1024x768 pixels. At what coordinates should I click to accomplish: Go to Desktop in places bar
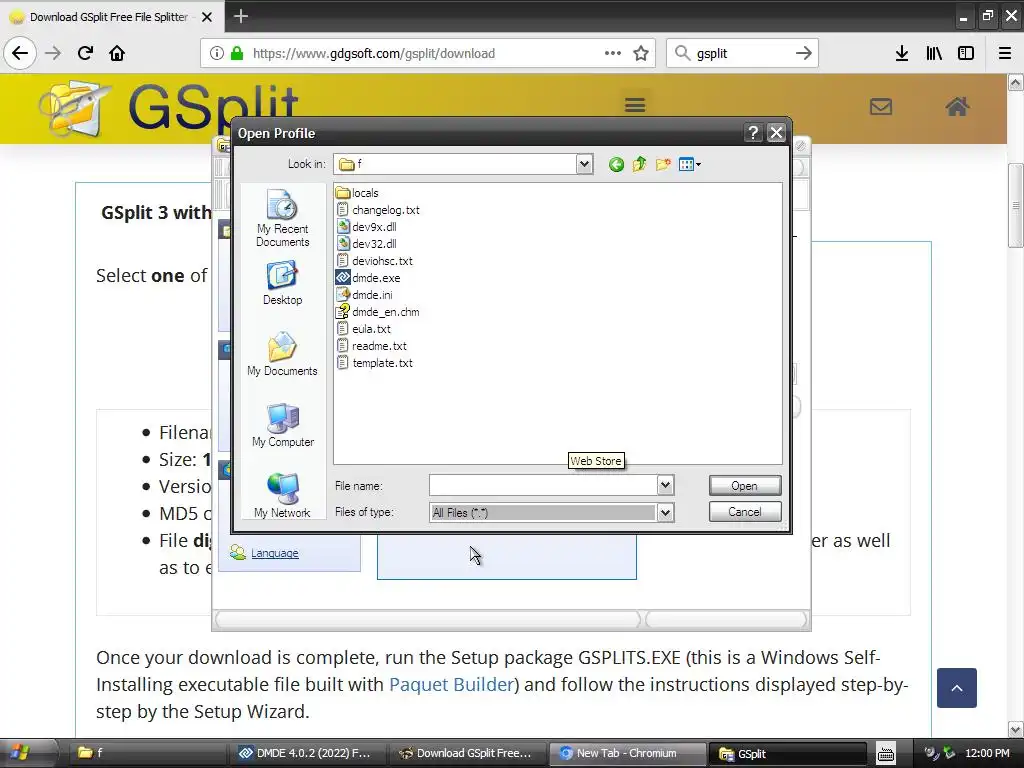283,283
